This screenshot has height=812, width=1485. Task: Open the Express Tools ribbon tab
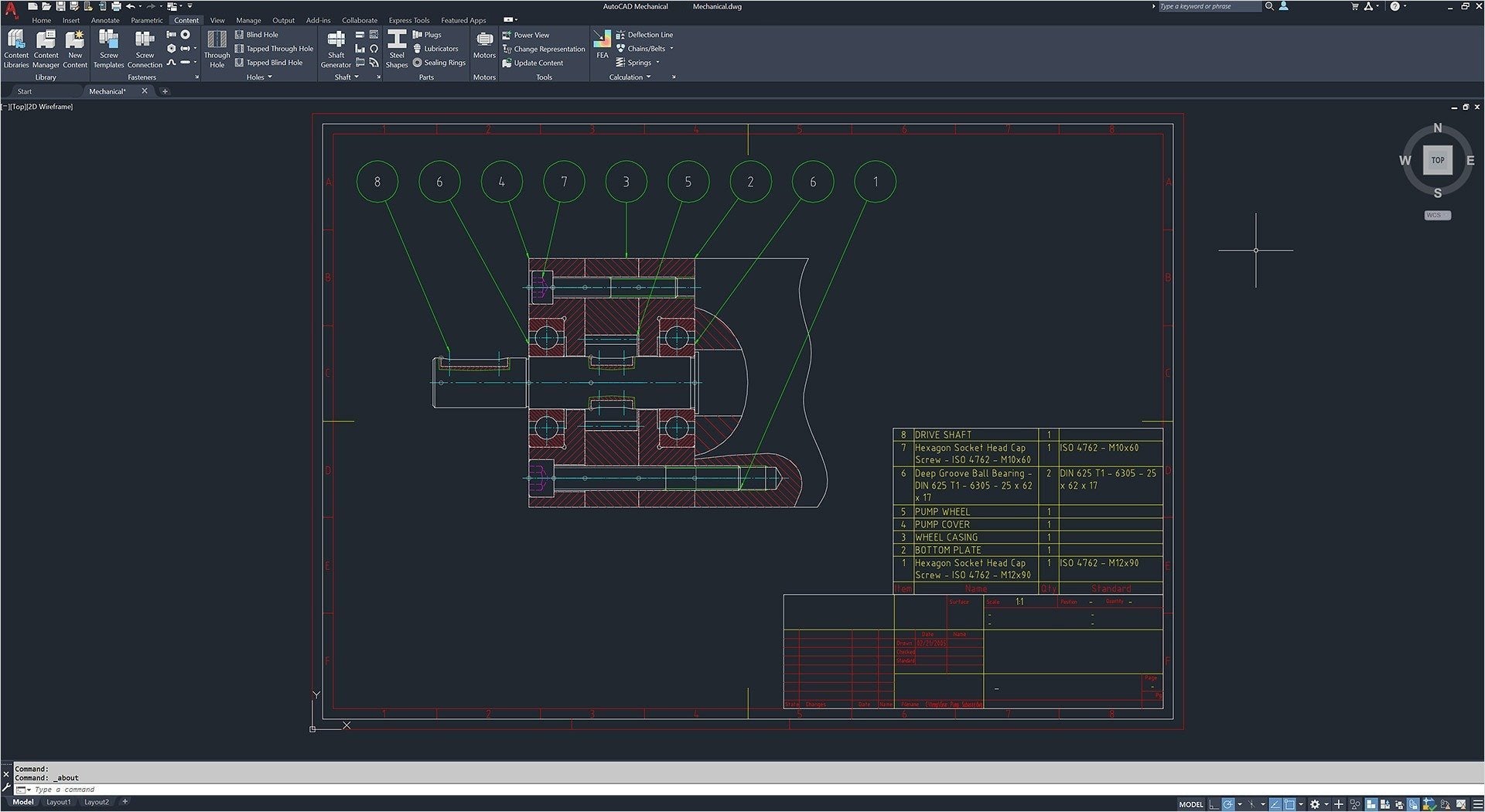coord(409,21)
